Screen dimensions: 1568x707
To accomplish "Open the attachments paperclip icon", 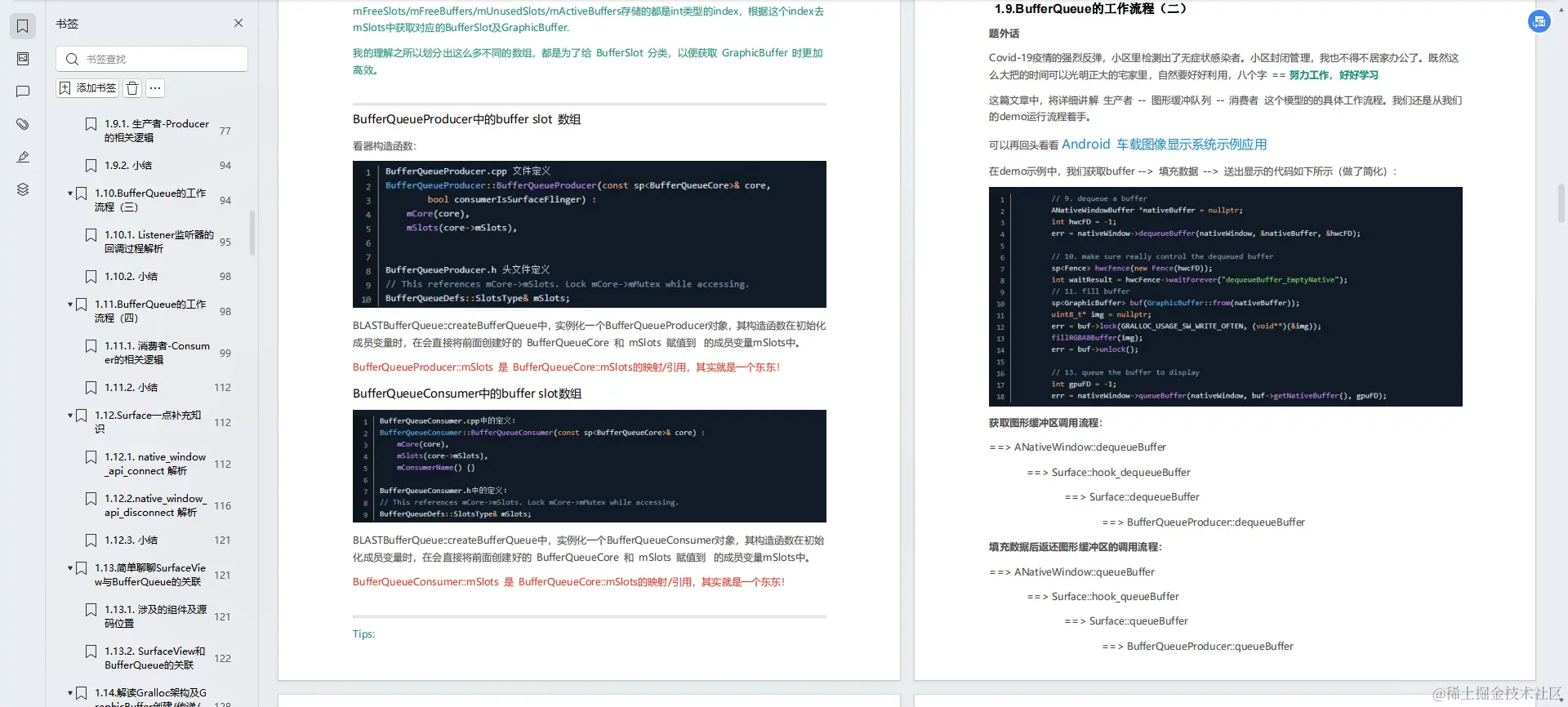I will coord(23,124).
